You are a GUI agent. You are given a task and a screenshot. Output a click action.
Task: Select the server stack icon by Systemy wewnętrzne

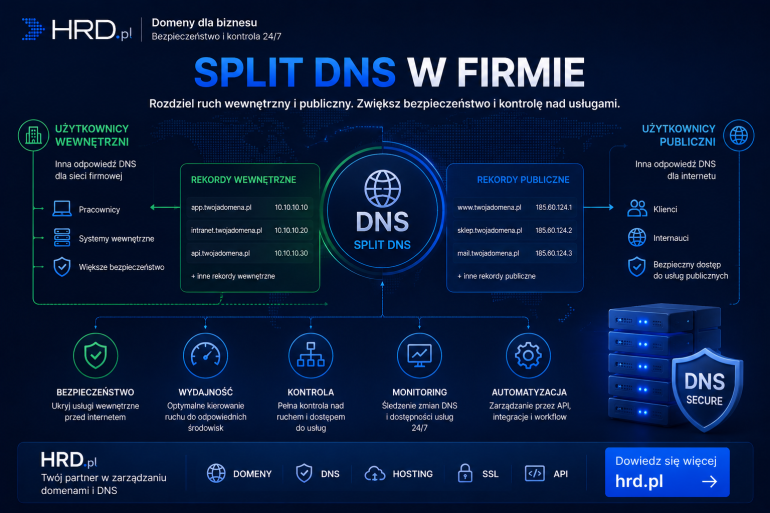62,238
